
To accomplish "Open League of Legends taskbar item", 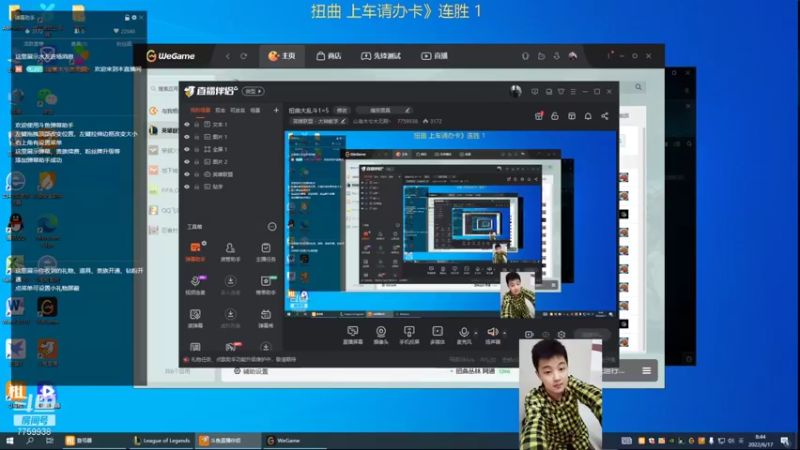I will (x=161, y=440).
